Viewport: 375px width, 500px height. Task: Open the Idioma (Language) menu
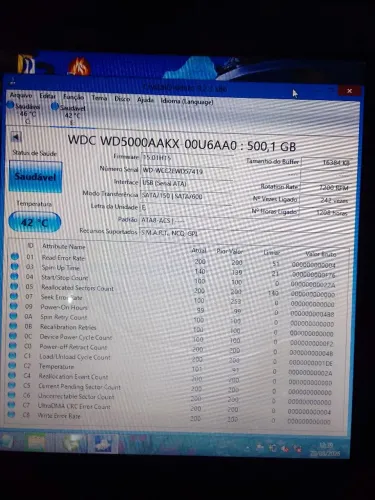[187, 101]
